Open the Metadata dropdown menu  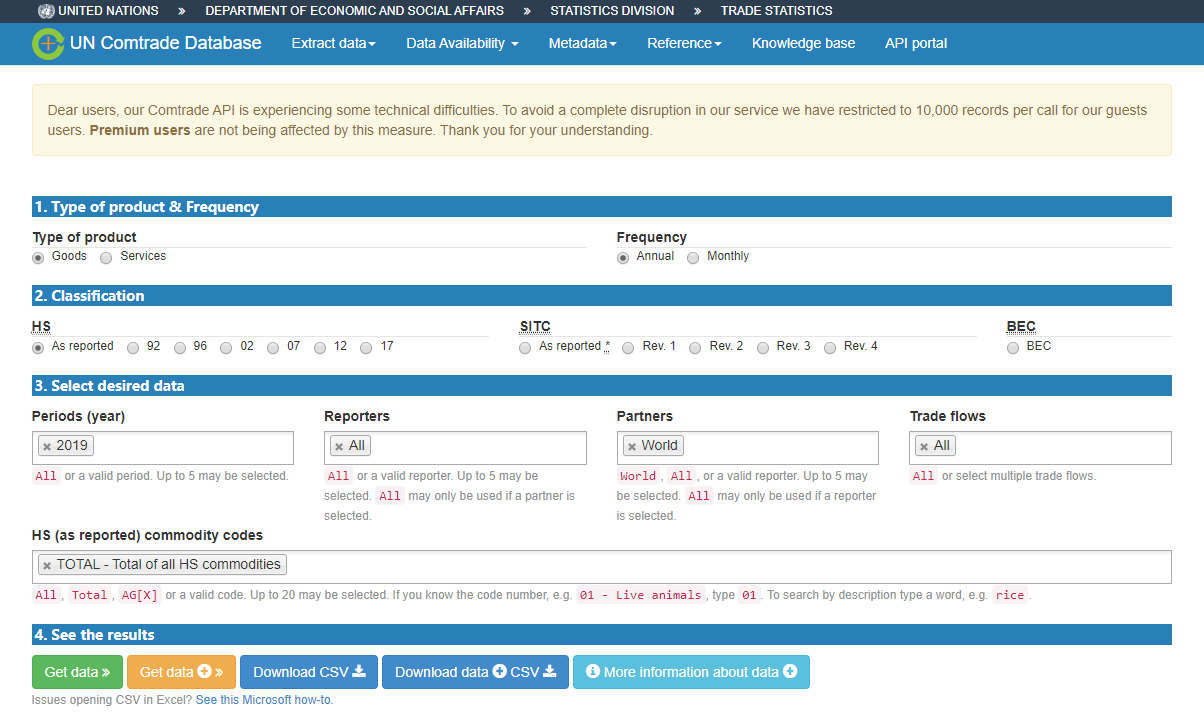582,43
